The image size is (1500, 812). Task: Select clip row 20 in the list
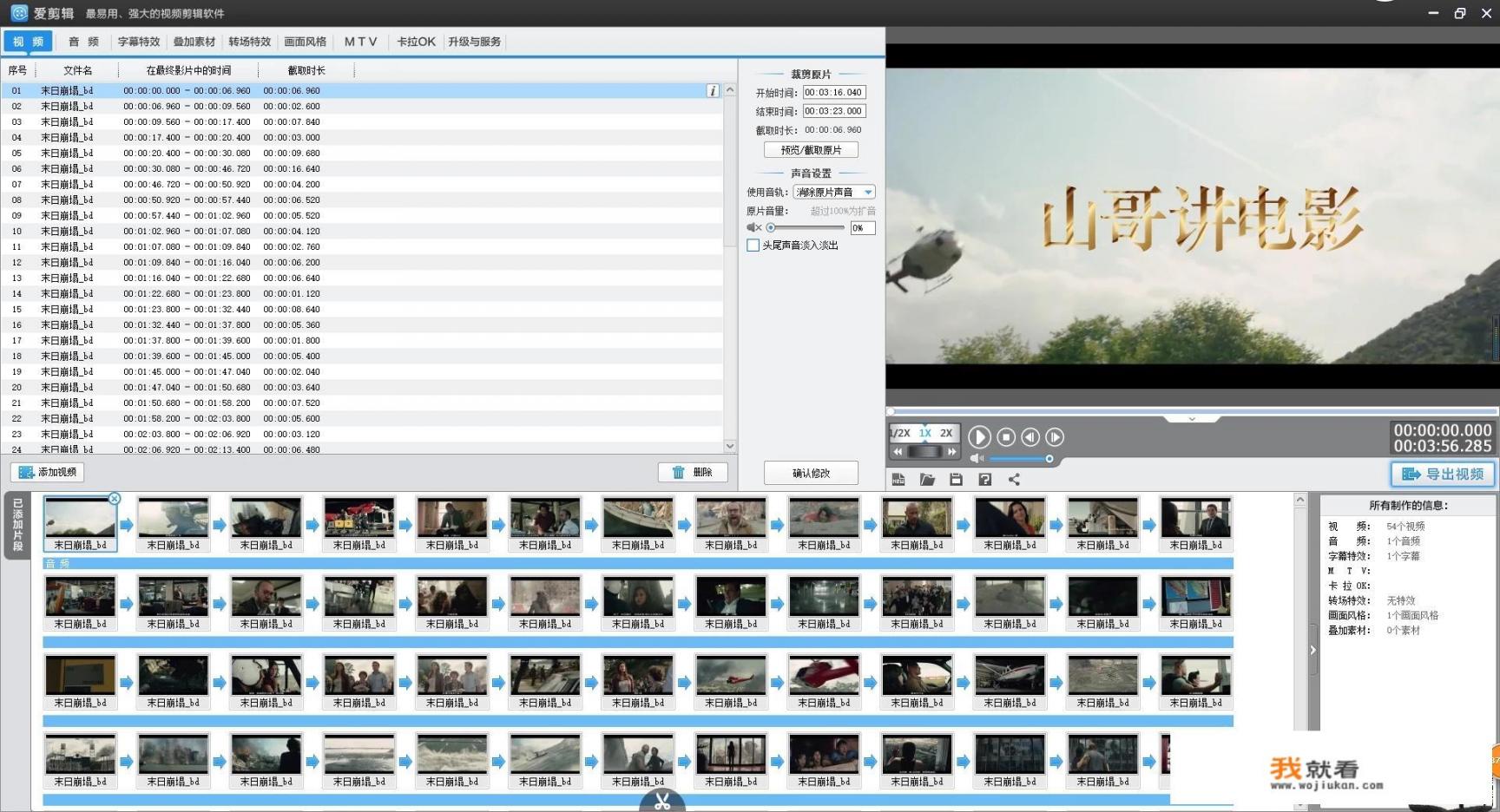(x=362, y=387)
